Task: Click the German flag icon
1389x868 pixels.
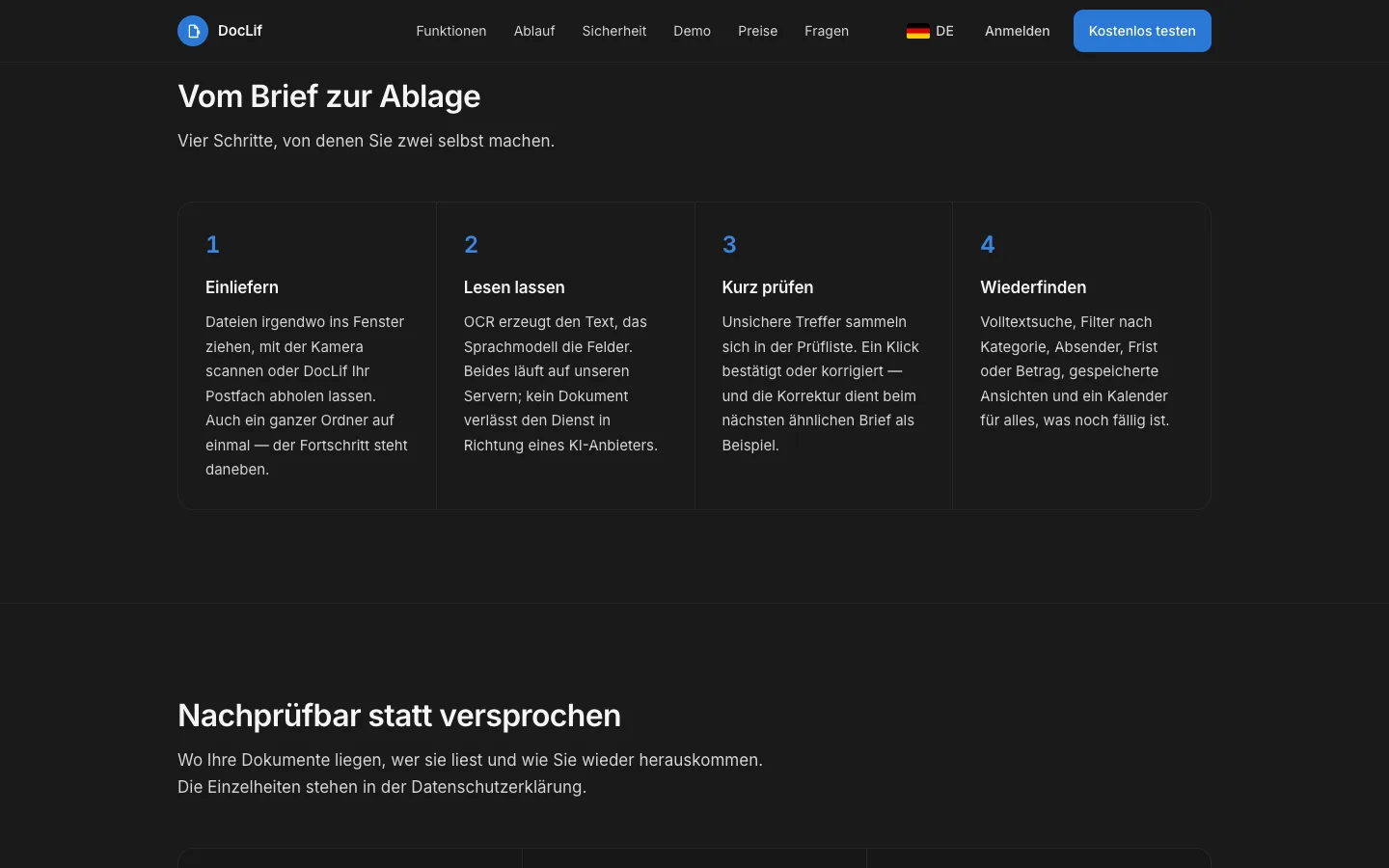Action: tap(918, 31)
